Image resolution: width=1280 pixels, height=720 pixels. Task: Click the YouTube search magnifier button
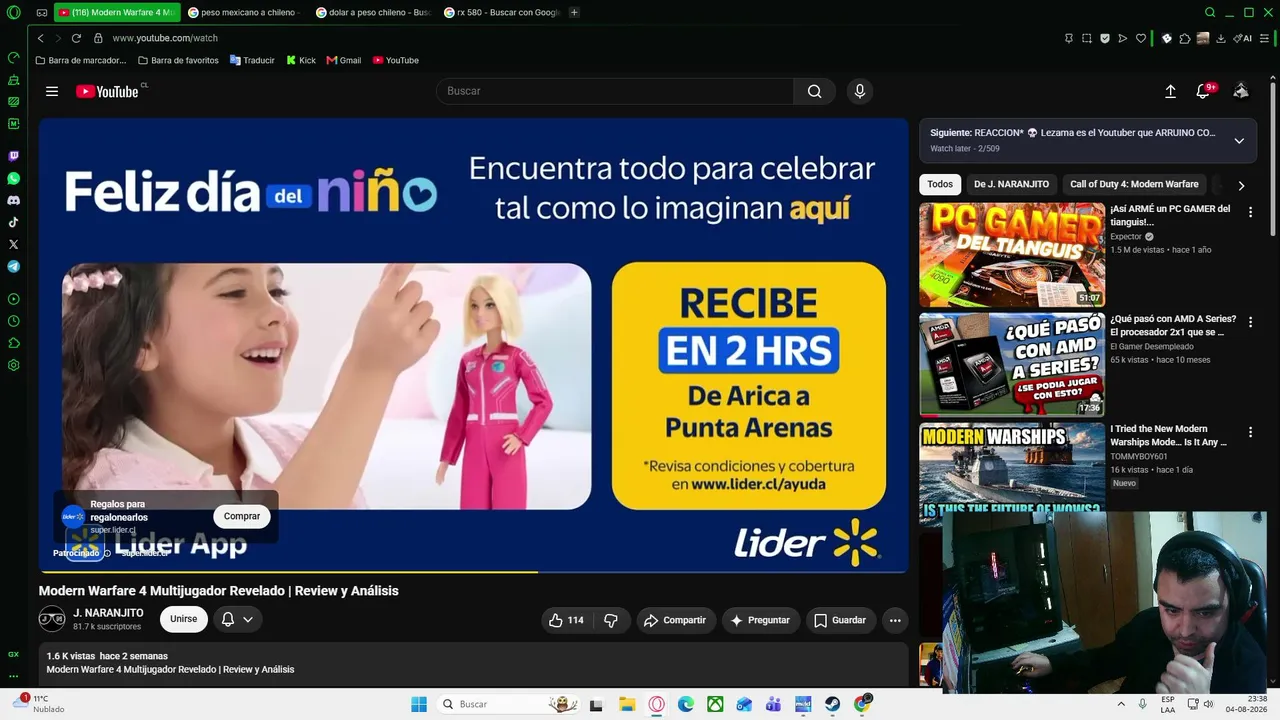coord(815,91)
